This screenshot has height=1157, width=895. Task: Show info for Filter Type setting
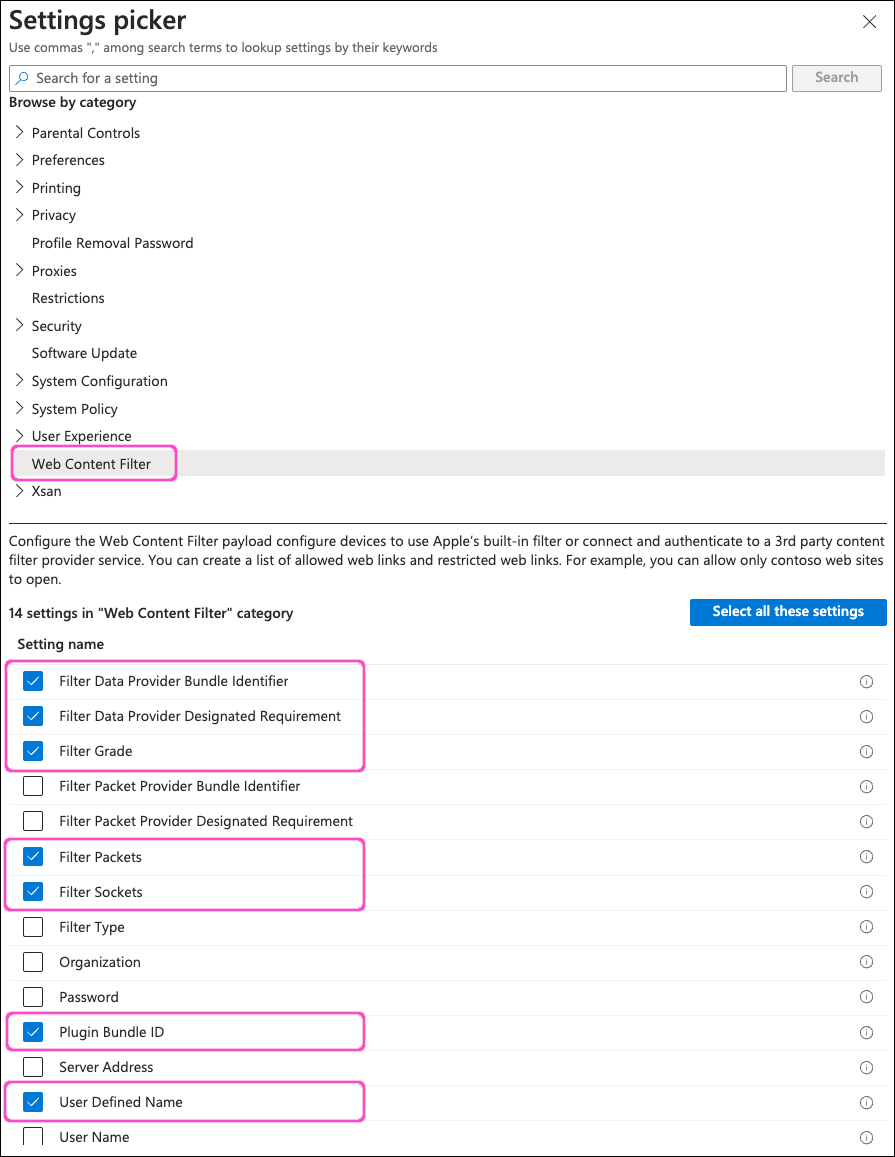pos(866,927)
